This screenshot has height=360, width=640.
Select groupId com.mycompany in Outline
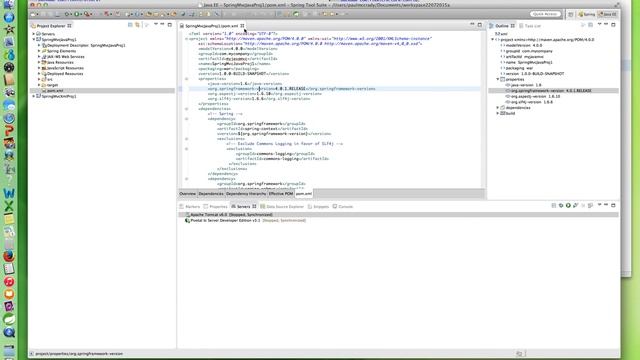coord(527,51)
